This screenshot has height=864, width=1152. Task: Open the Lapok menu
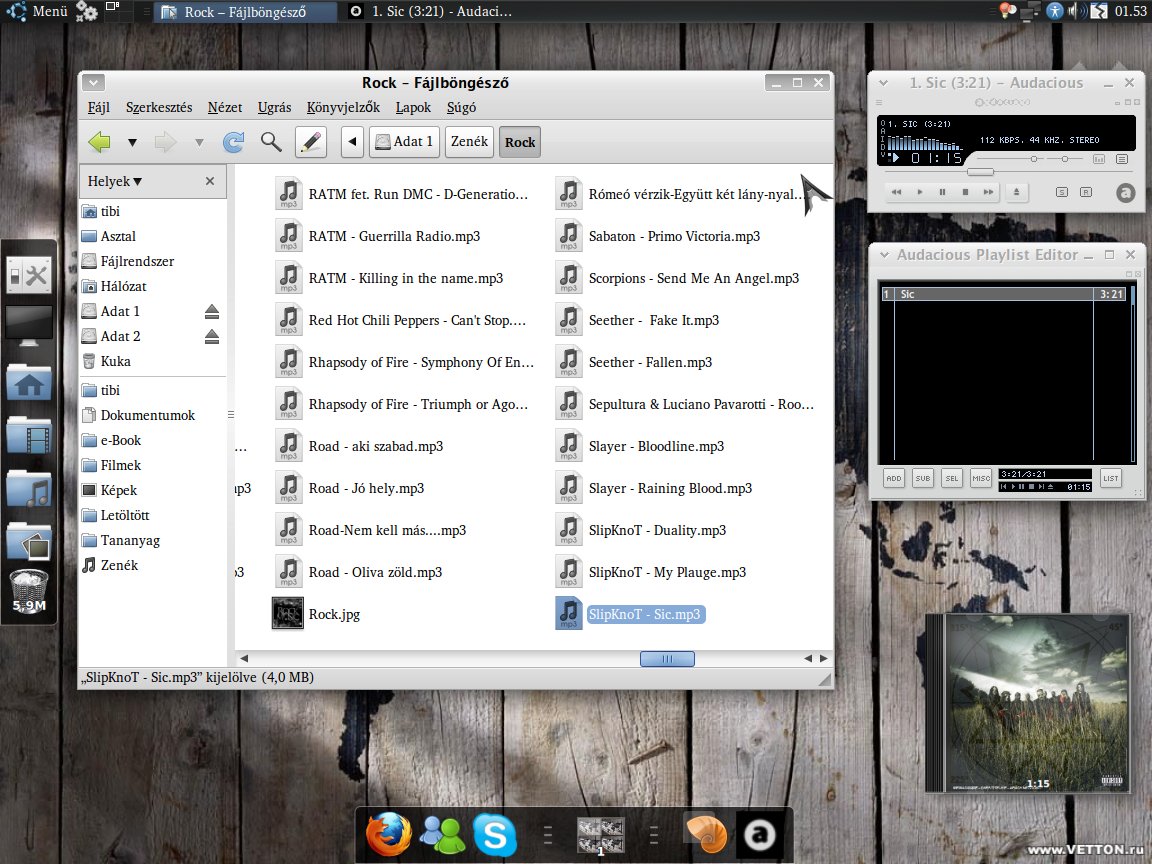point(413,107)
